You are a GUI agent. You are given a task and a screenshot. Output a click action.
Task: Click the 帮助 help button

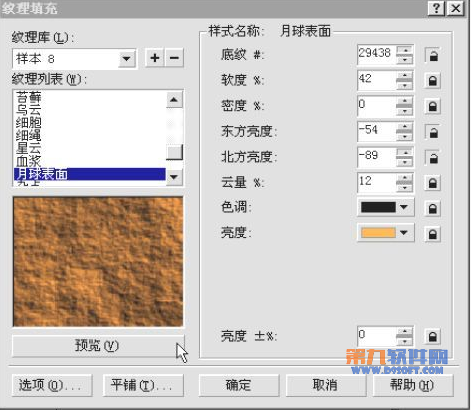point(413,385)
